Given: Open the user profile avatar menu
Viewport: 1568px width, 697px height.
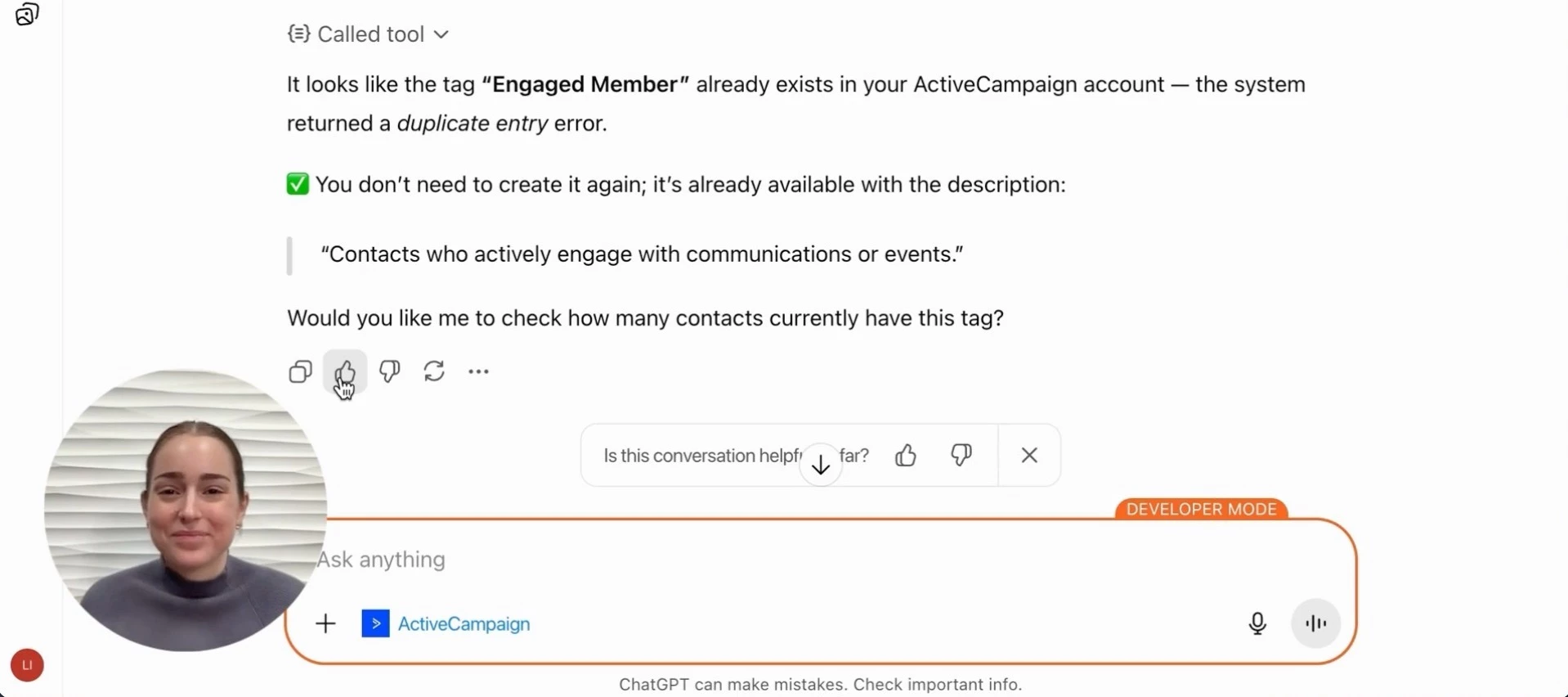Looking at the screenshot, I should tap(27, 665).
